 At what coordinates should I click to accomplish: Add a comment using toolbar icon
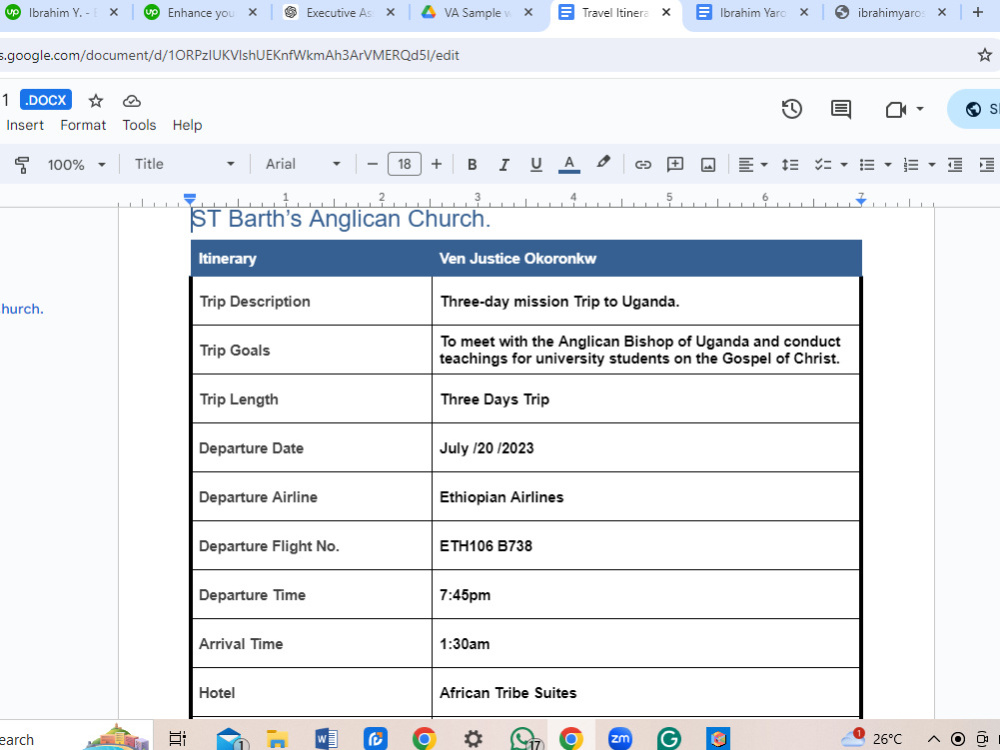pos(675,165)
